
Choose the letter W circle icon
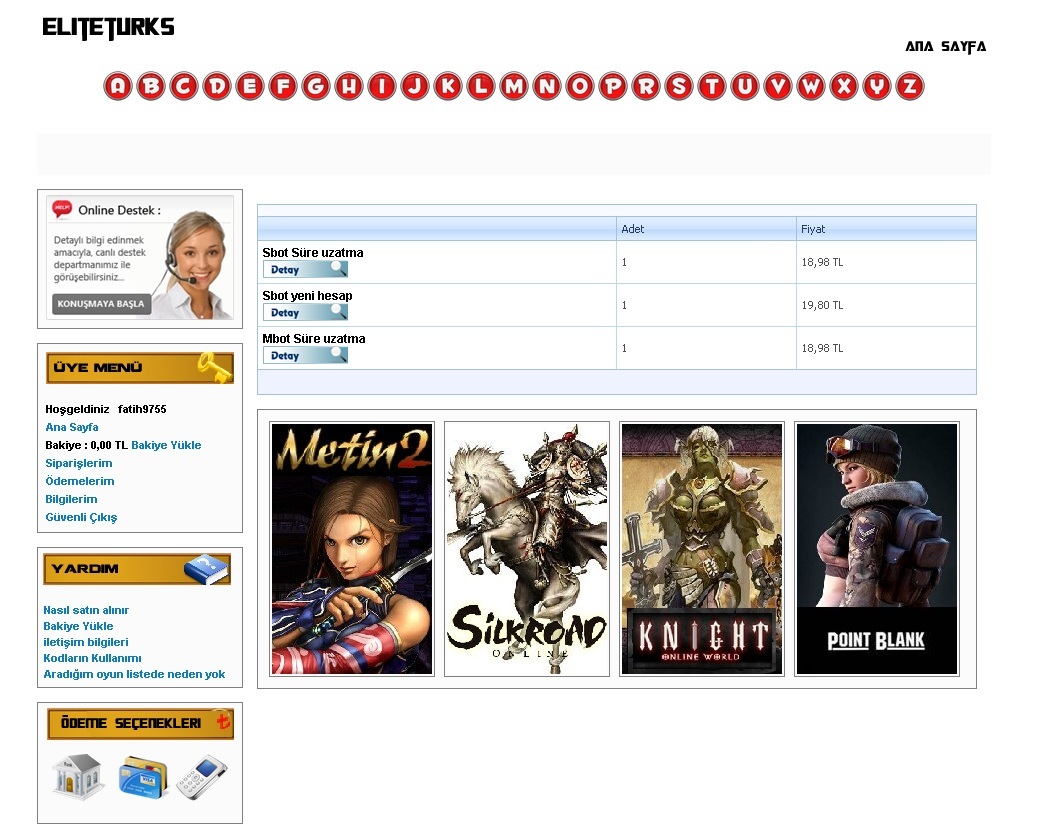811,86
